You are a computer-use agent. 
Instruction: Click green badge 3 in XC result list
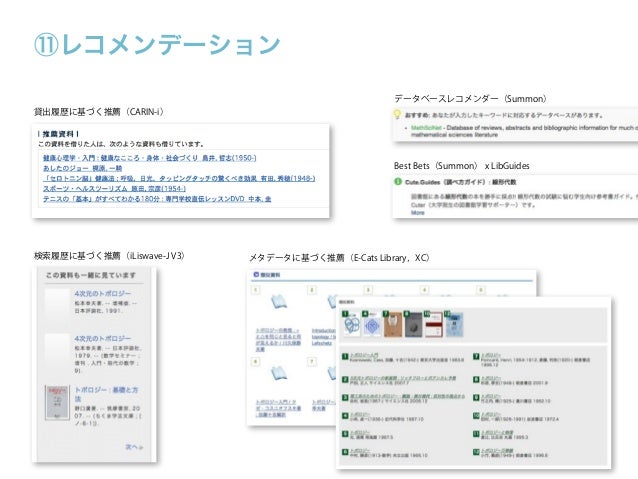tap(345, 397)
